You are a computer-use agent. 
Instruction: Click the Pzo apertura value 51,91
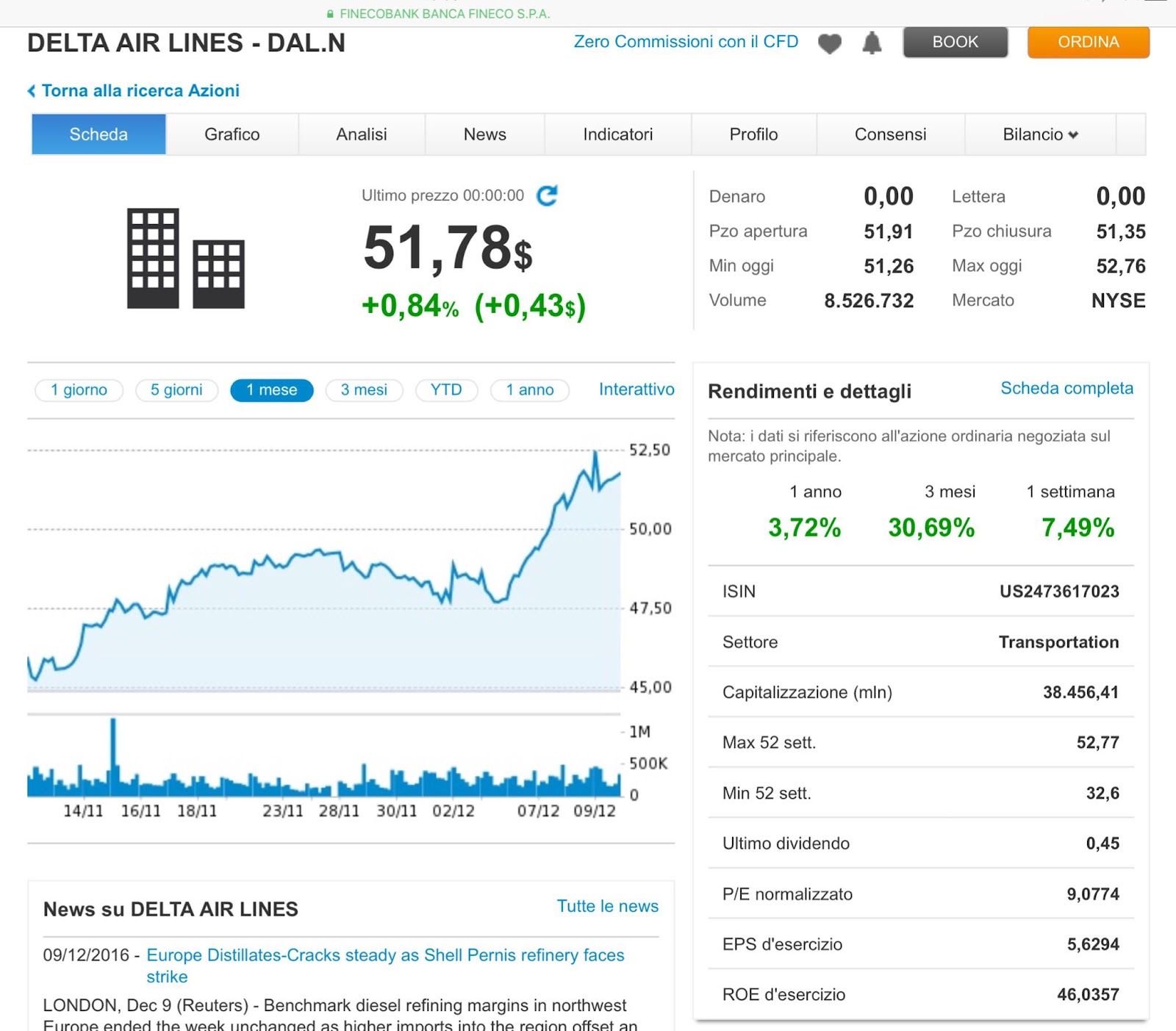[x=889, y=232]
